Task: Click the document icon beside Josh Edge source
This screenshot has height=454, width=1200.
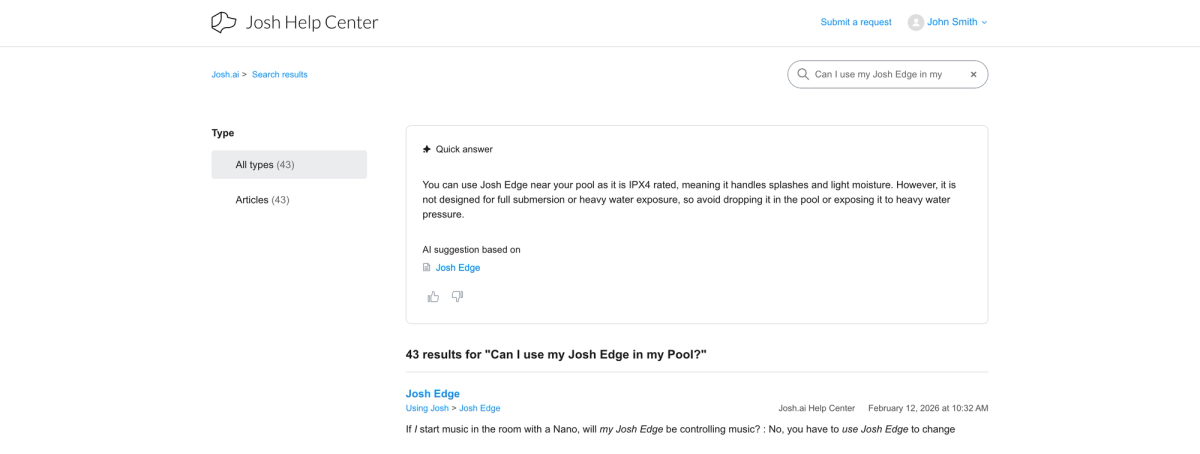Action: pyautogui.click(x=427, y=268)
